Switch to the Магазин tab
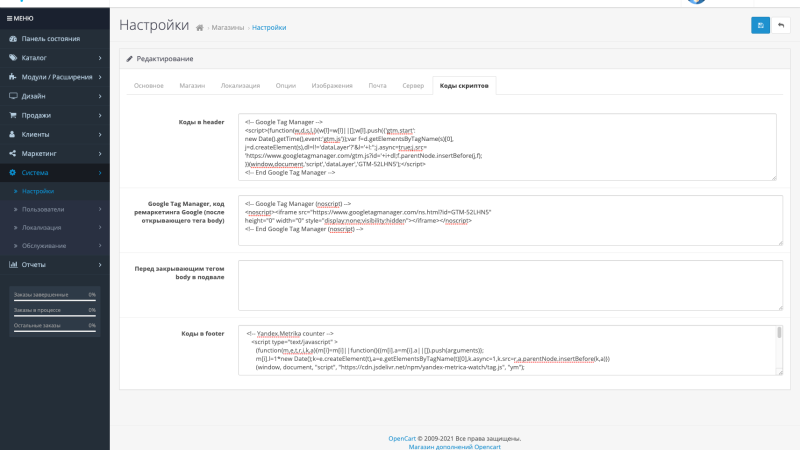This screenshot has height=450, width=800. [192, 86]
